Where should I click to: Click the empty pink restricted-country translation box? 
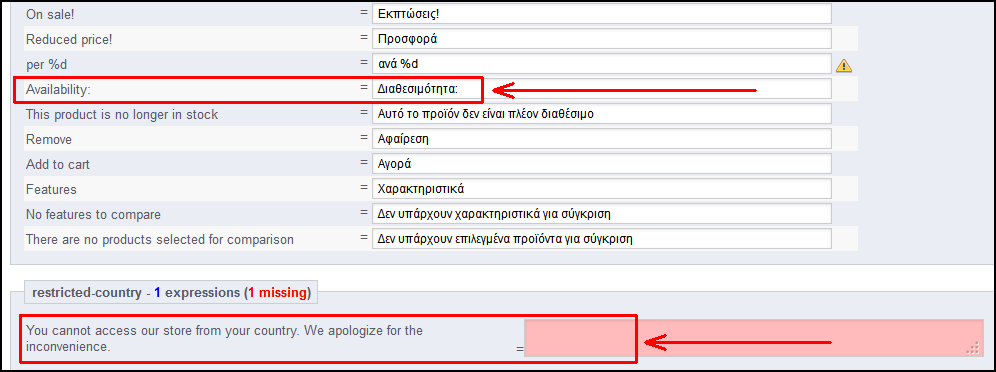[x=753, y=338]
